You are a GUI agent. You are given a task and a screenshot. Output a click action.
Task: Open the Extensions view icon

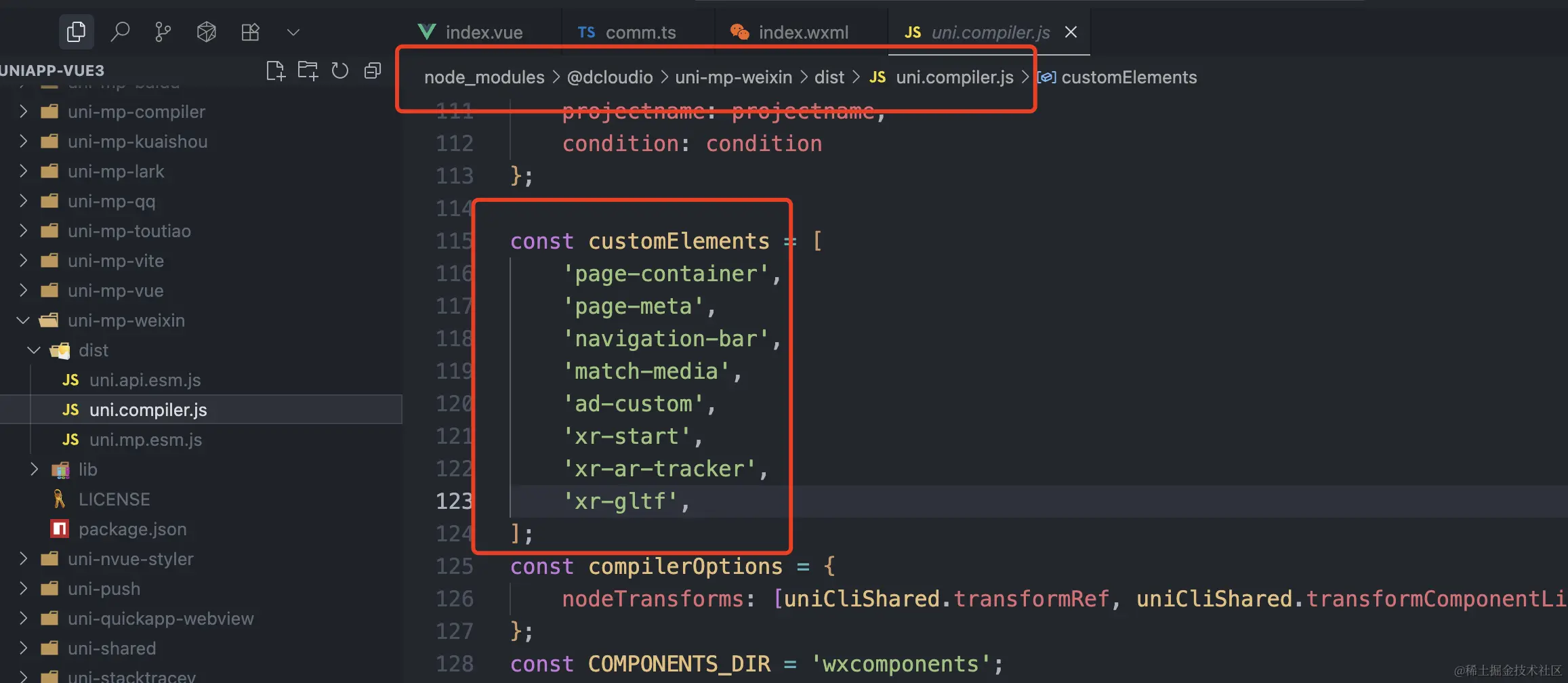pyautogui.click(x=250, y=32)
